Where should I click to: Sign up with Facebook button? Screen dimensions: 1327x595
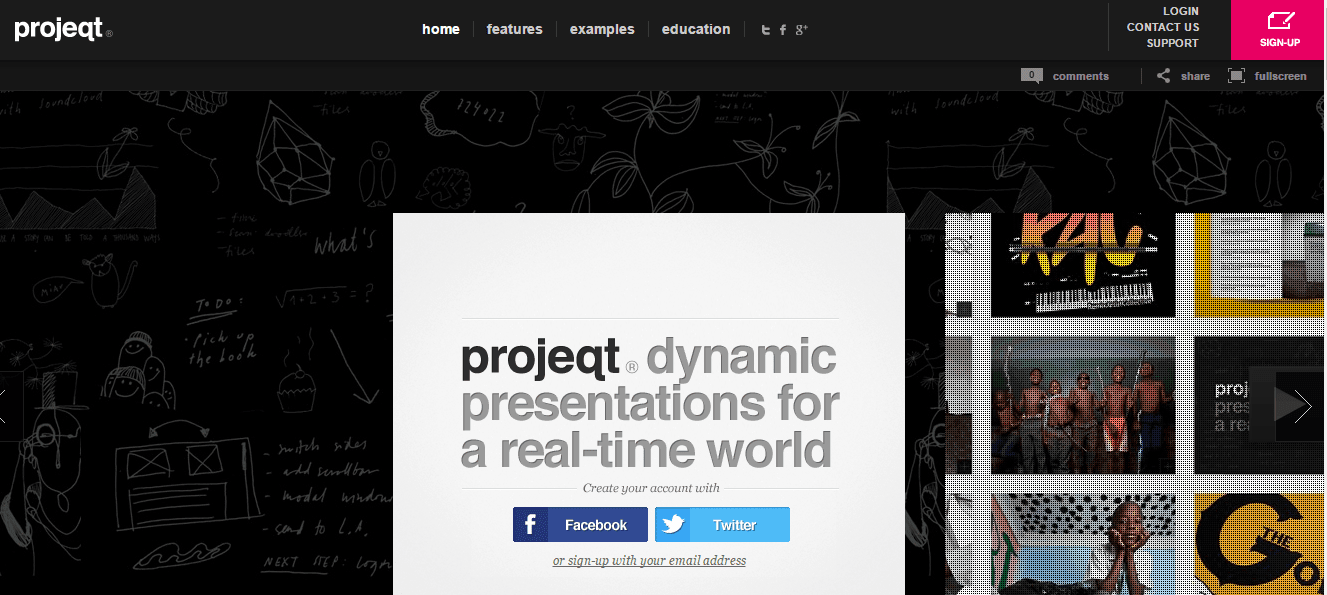pyautogui.click(x=580, y=525)
